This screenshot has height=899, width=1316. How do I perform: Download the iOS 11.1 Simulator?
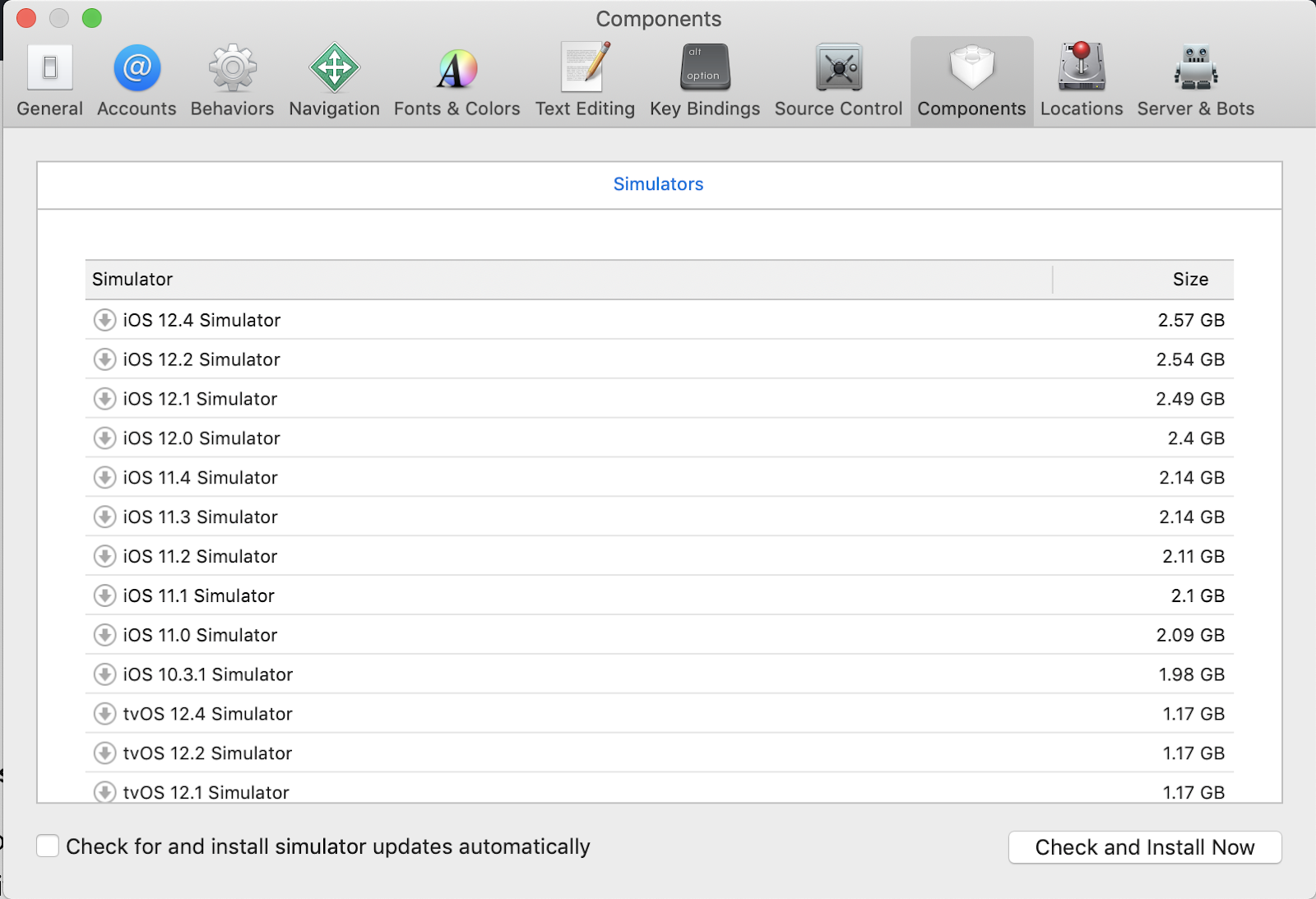(x=104, y=595)
